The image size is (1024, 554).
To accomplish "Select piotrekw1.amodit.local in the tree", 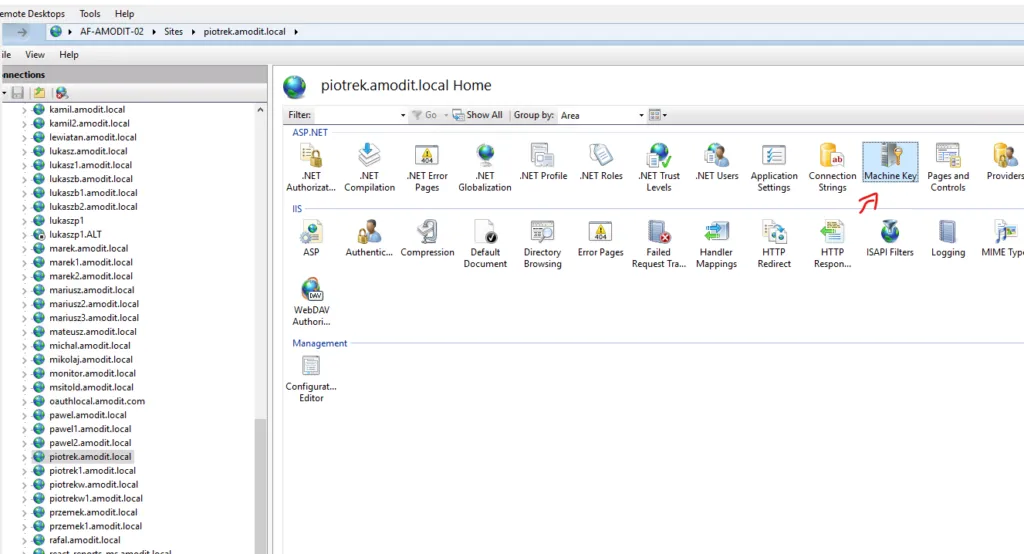I will click(x=96, y=498).
